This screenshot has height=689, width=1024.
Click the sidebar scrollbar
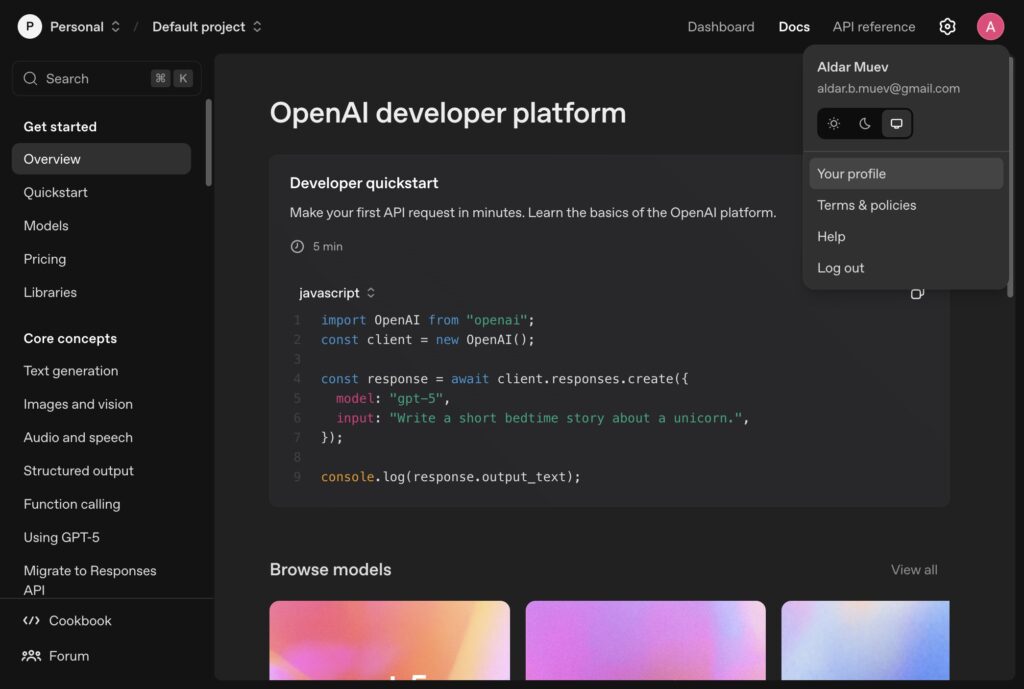pos(208,142)
